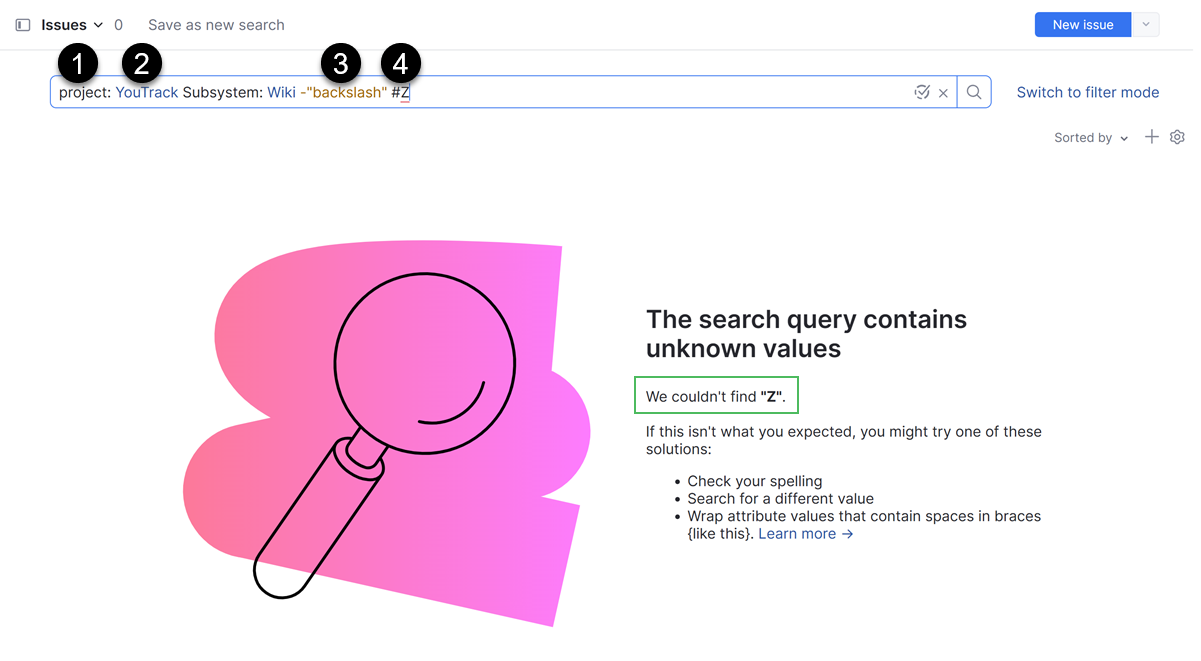Screen dimensions: 1201x661
Task: Click the unknown #Z term in query
Action: pyautogui.click(x=401, y=92)
